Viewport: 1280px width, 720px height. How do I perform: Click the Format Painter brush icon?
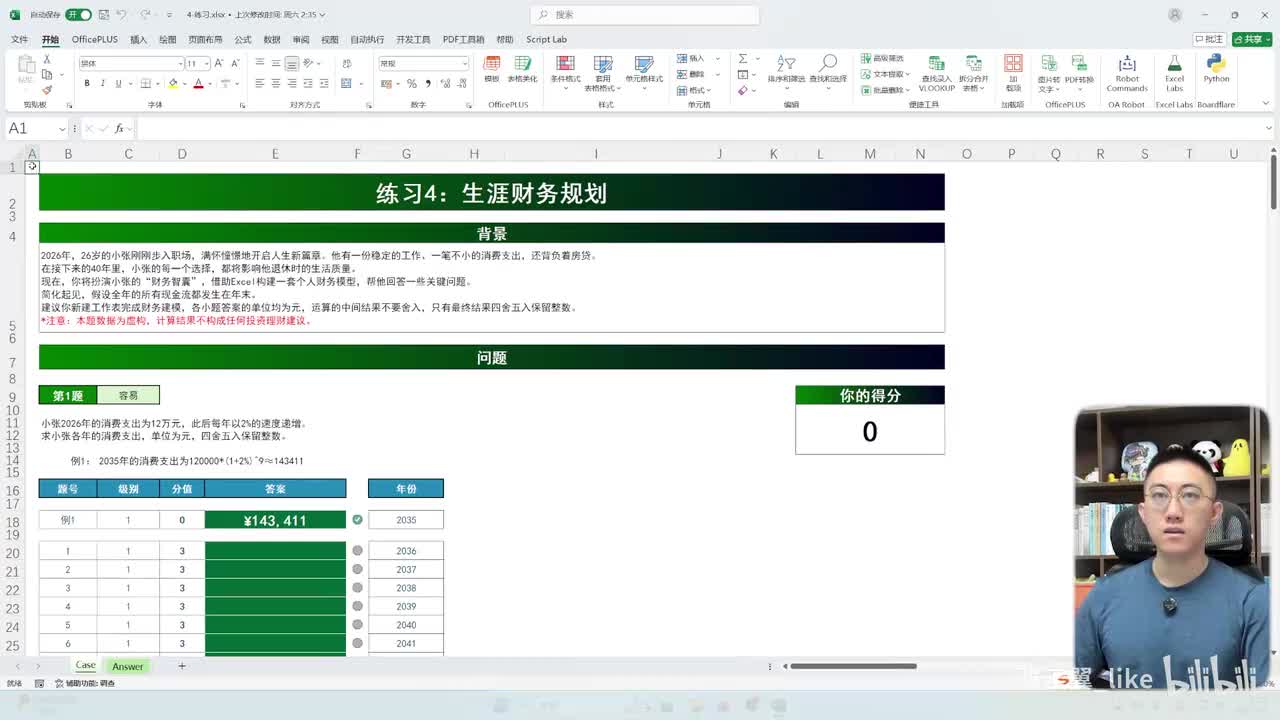pyautogui.click(x=47, y=90)
